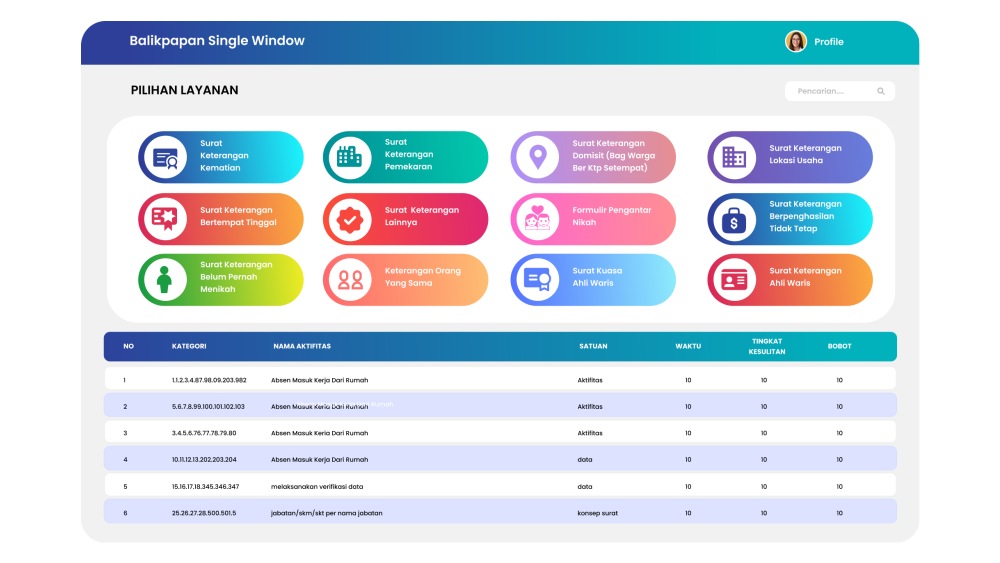Open the Berpenghasilan Tidak Tetap briefcase icon
Screen dimensions: 1000x563
point(734,219)
